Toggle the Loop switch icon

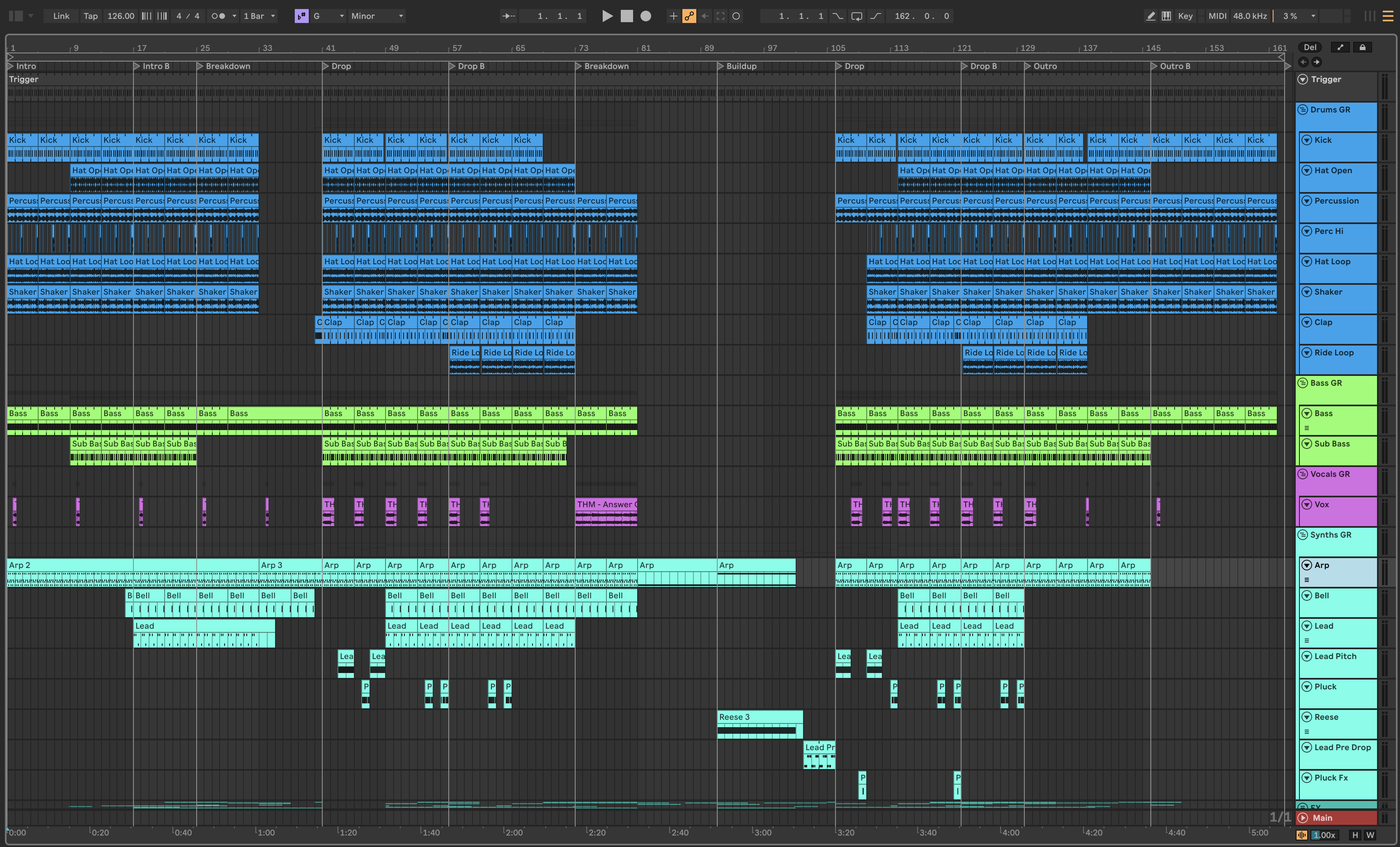pyautogui.click(x=856, y=16)
